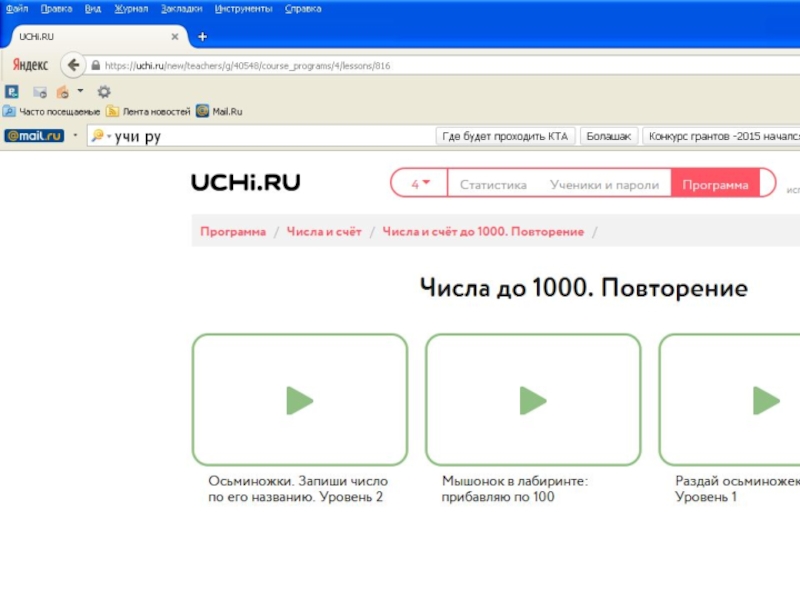Image resolution: width=800 pixels, height=600 pixels.
Task: Open the Инструменты menu
Action: (x=243, y=8)
